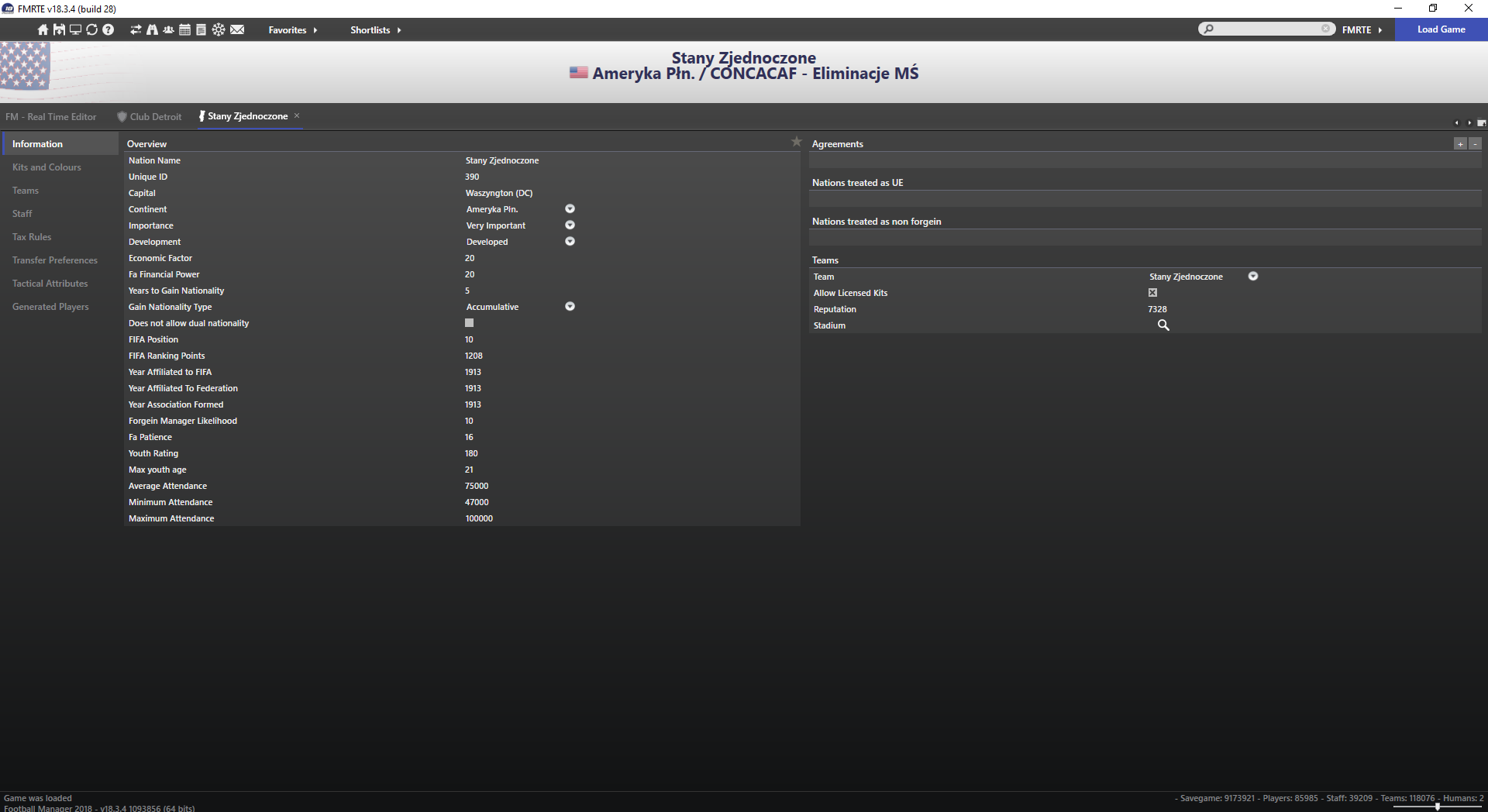Viewport: 1488px width, 812px height.
Task: Search stadium with magnifier icon
Action: [x=1163, y=325]
